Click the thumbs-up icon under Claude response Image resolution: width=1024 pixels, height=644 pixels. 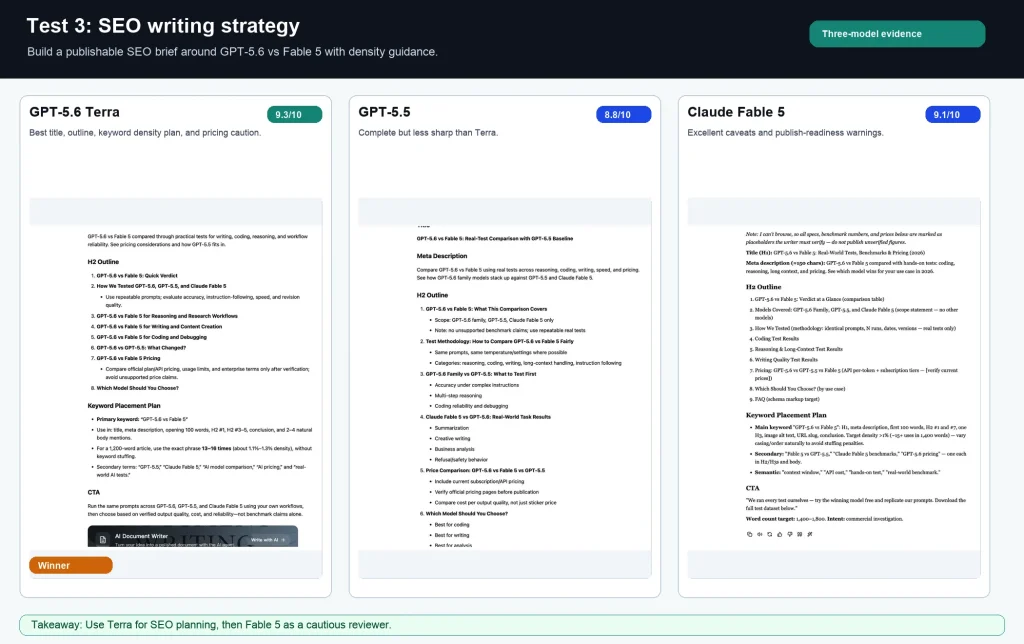pos(780,534)
